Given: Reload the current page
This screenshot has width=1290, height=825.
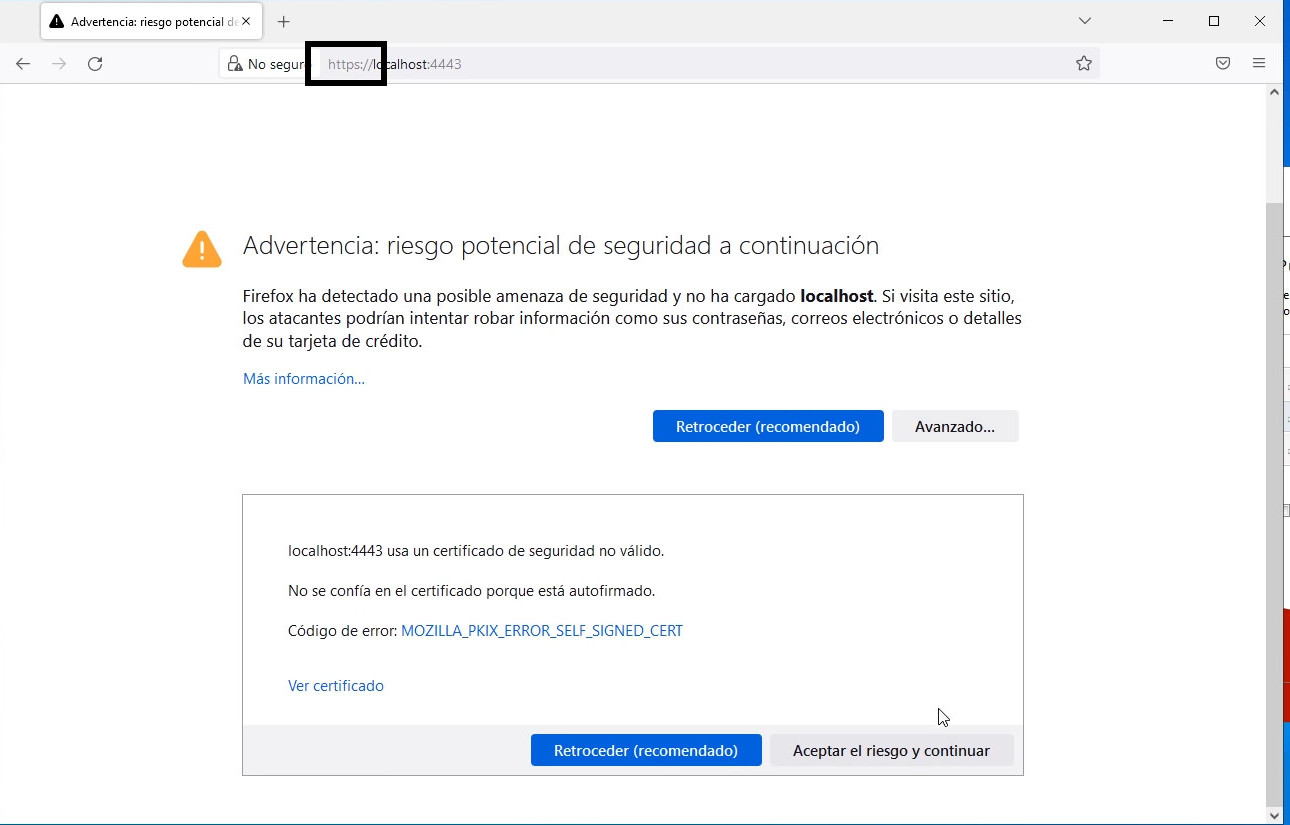Looking at the screenshot, I should pyautogui.click(x=95, y=64).
